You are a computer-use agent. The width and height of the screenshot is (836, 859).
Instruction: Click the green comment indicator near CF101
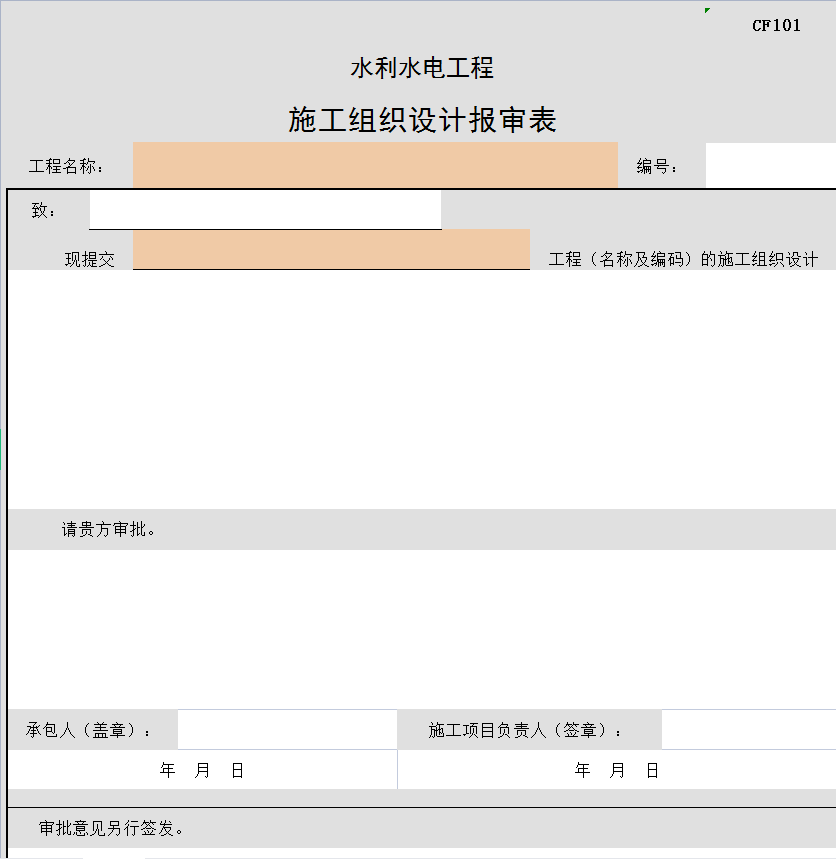(x=707, y=10)
